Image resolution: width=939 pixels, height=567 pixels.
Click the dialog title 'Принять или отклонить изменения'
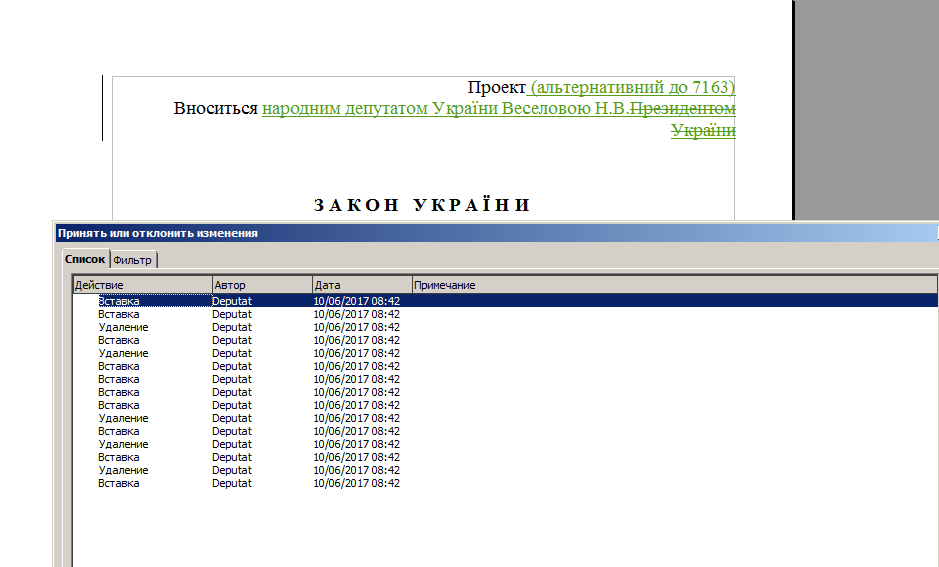tap(158, 234)
